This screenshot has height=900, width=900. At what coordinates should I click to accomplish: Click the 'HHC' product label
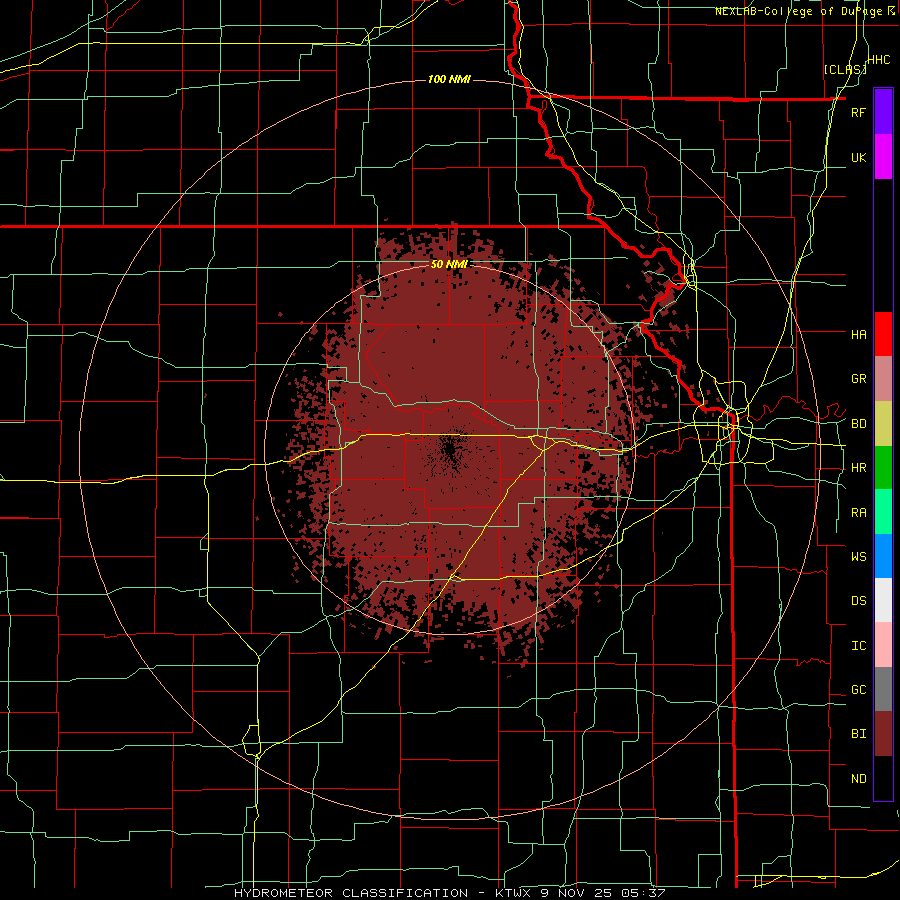879,60
